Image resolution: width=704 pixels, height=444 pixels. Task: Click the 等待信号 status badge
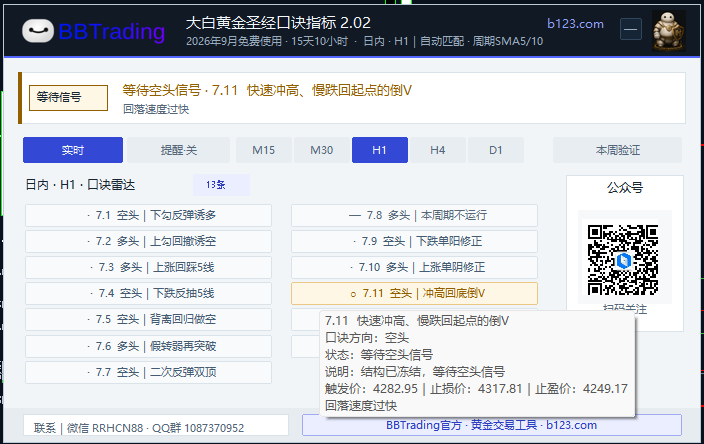point(68,97)
